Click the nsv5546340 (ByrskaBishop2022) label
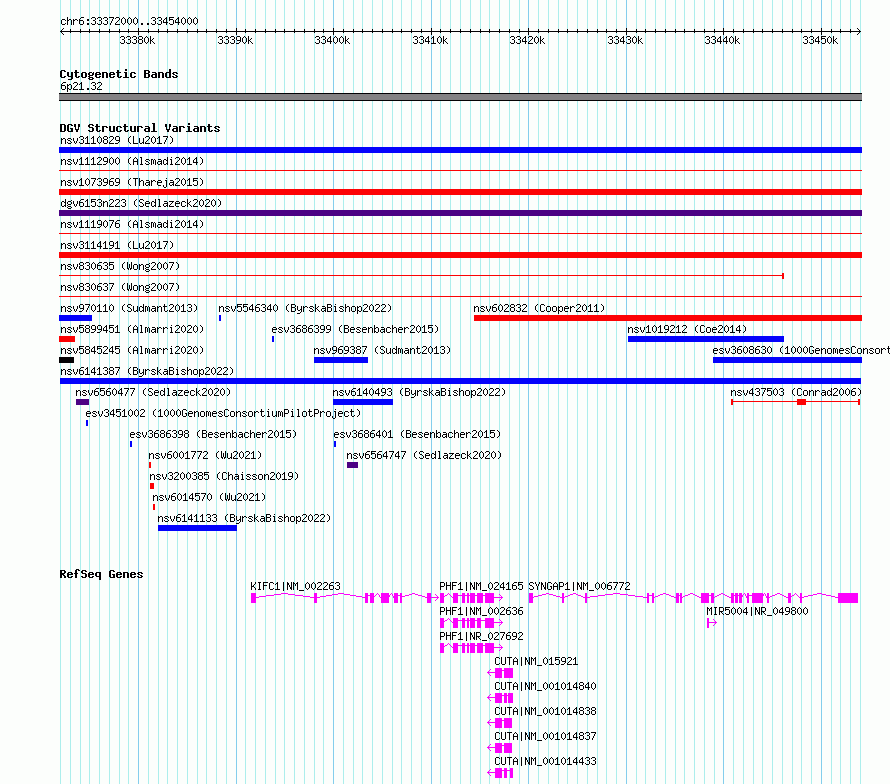Screen dimensions: 890x784 click(x=305, y=308)
